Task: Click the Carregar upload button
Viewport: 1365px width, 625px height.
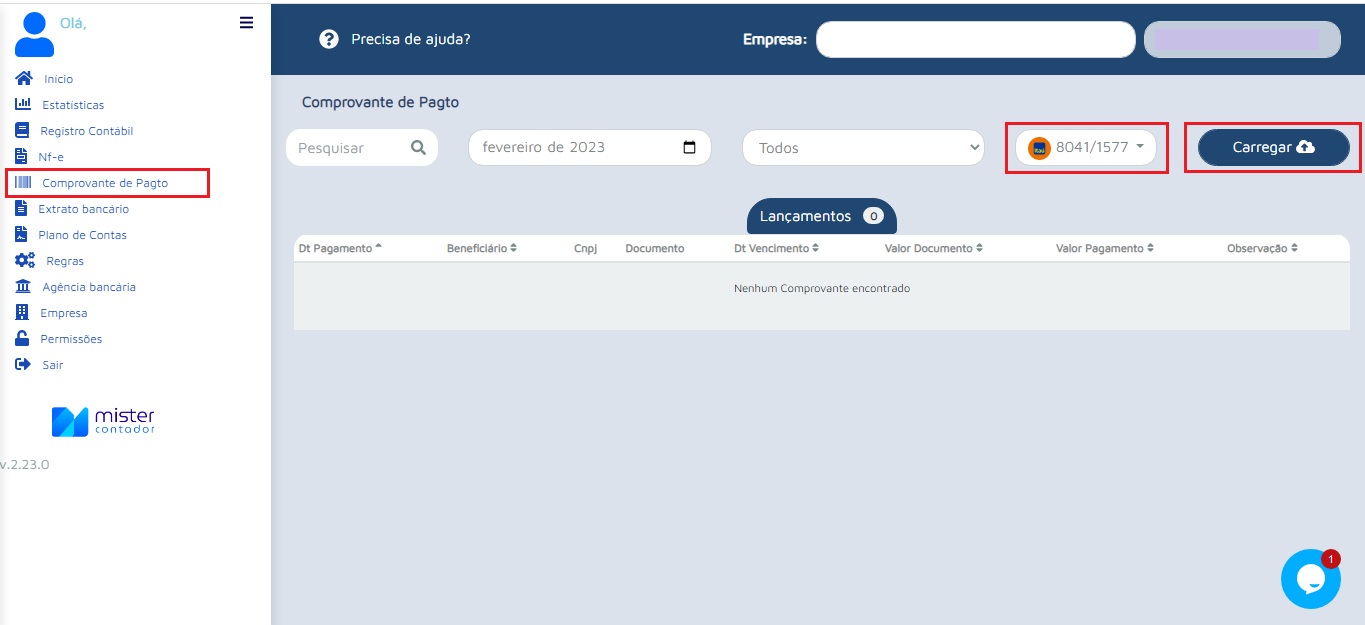Action: (x=1271, y=146)
